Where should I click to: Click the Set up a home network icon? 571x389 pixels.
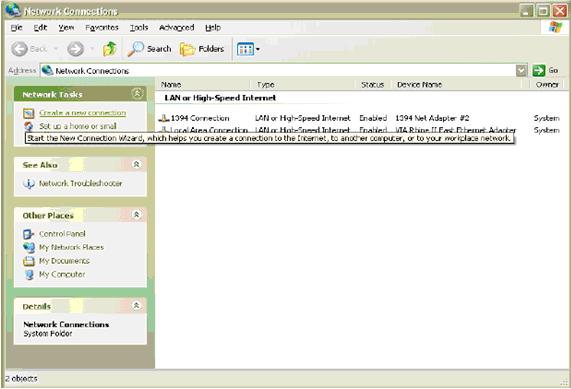pos(28,126)
